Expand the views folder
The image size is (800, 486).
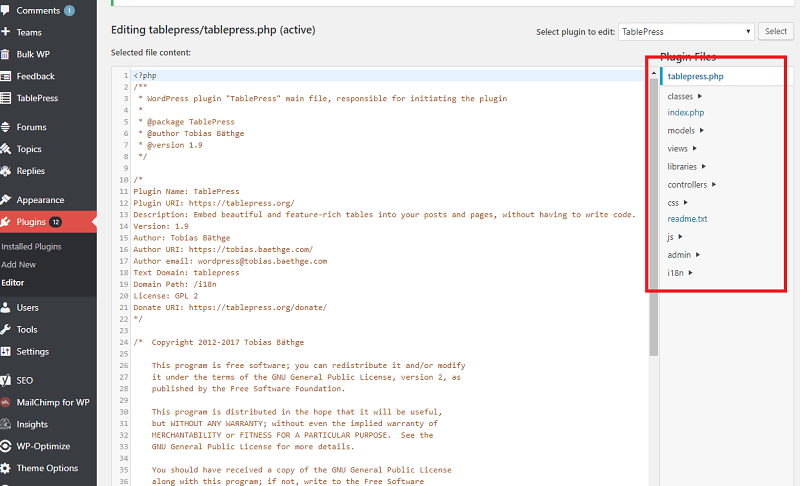(x=682, y=149)
